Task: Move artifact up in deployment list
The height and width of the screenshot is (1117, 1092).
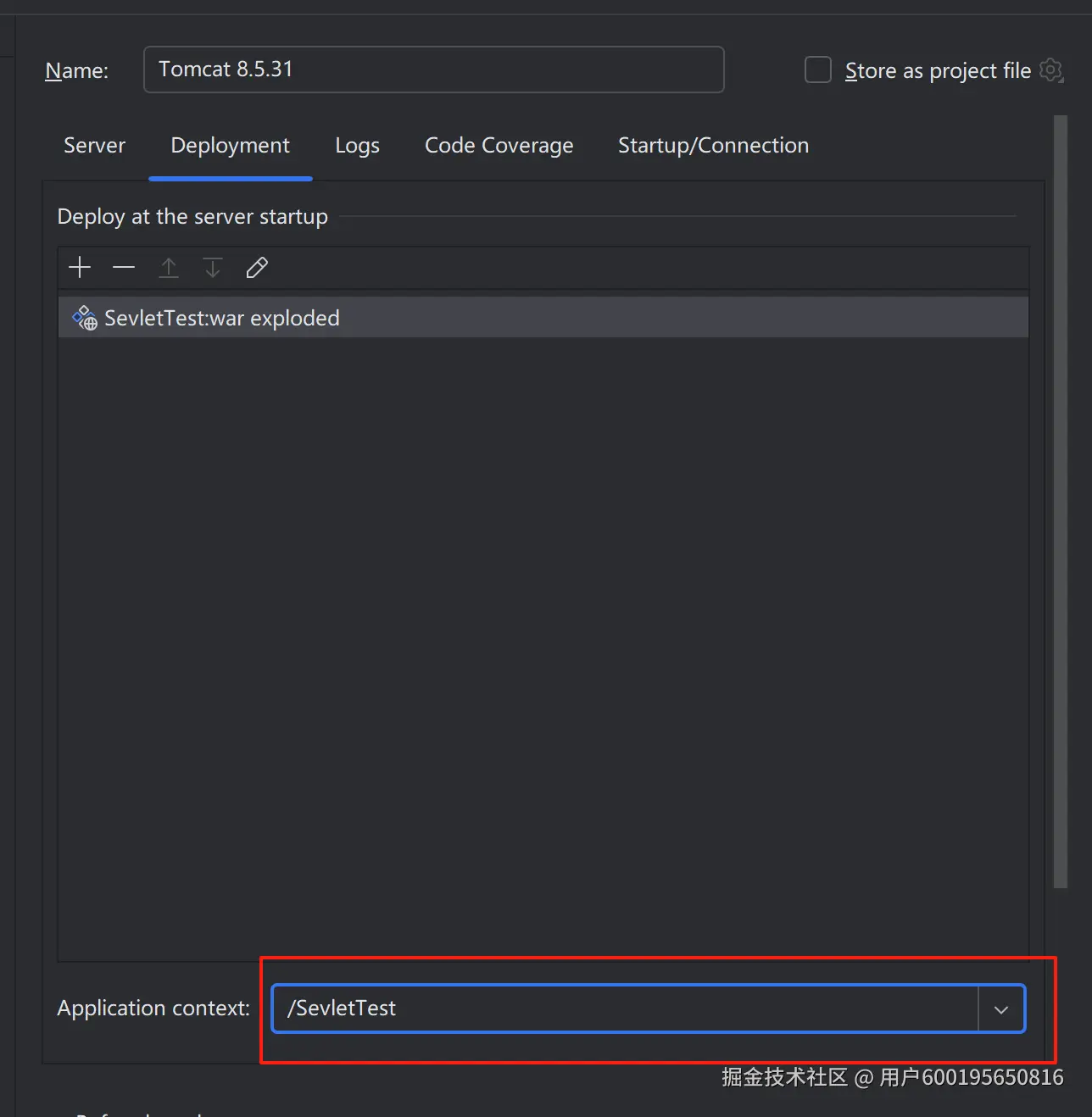Action: coord(169,268)
